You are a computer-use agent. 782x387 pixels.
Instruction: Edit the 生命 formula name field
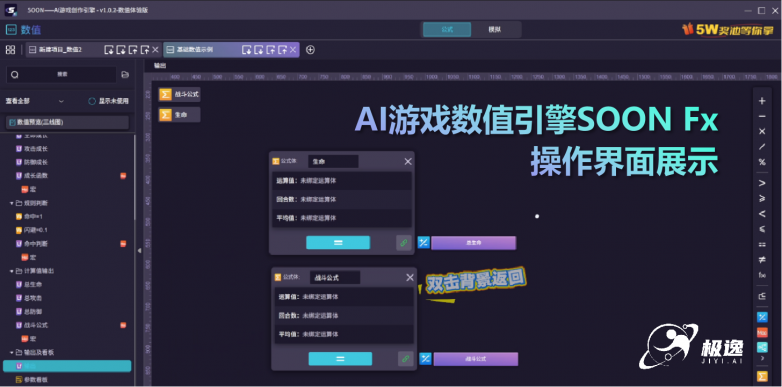pos(333,162)
